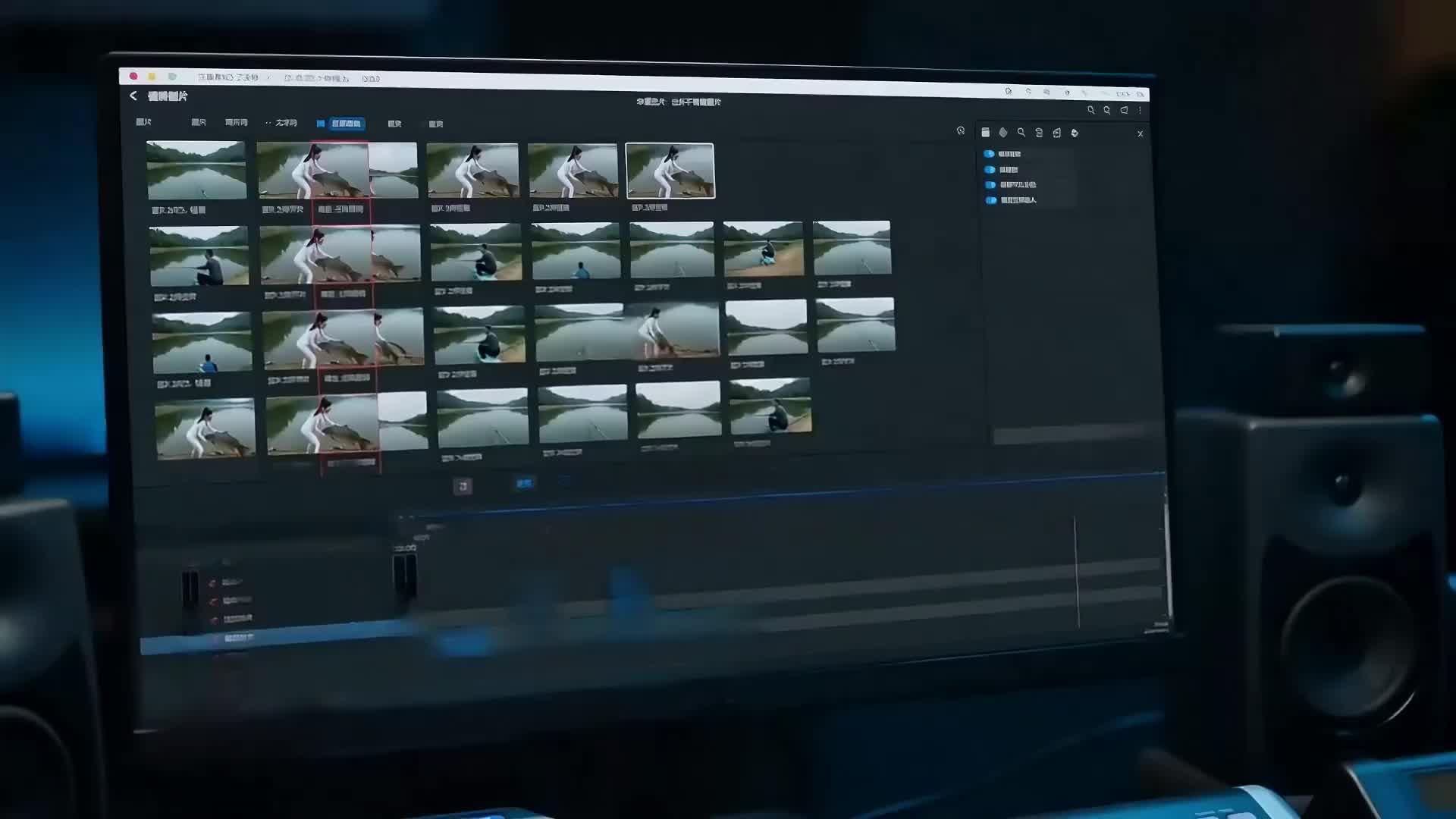Click the first red track icon in timeline list
Screen dimensions: 1456x819
pyautogui.click(x=213, y=583)
